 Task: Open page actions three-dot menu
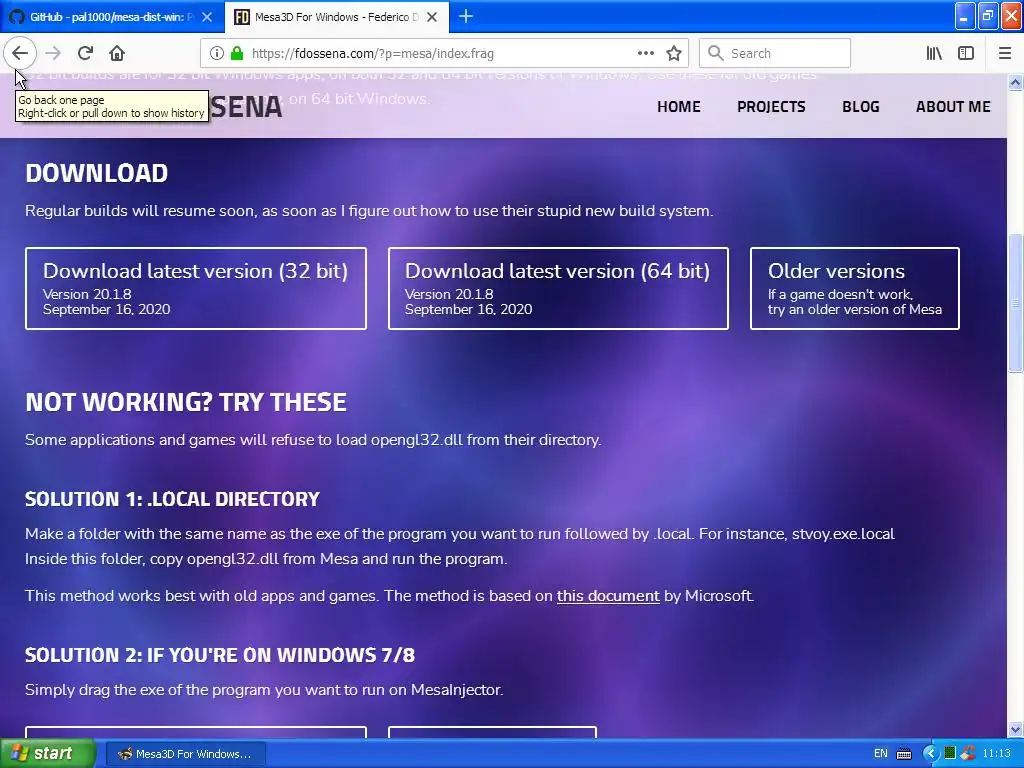pos(645,54)
